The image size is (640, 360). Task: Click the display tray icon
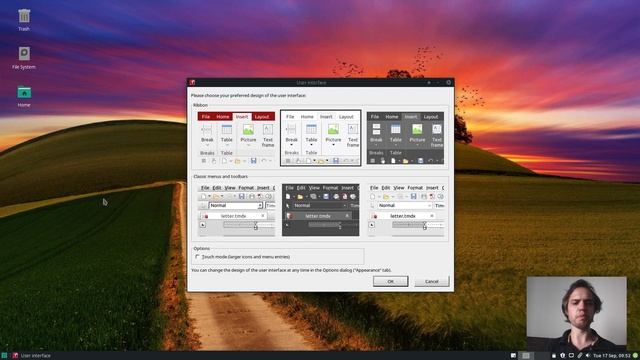click(571, 356)
